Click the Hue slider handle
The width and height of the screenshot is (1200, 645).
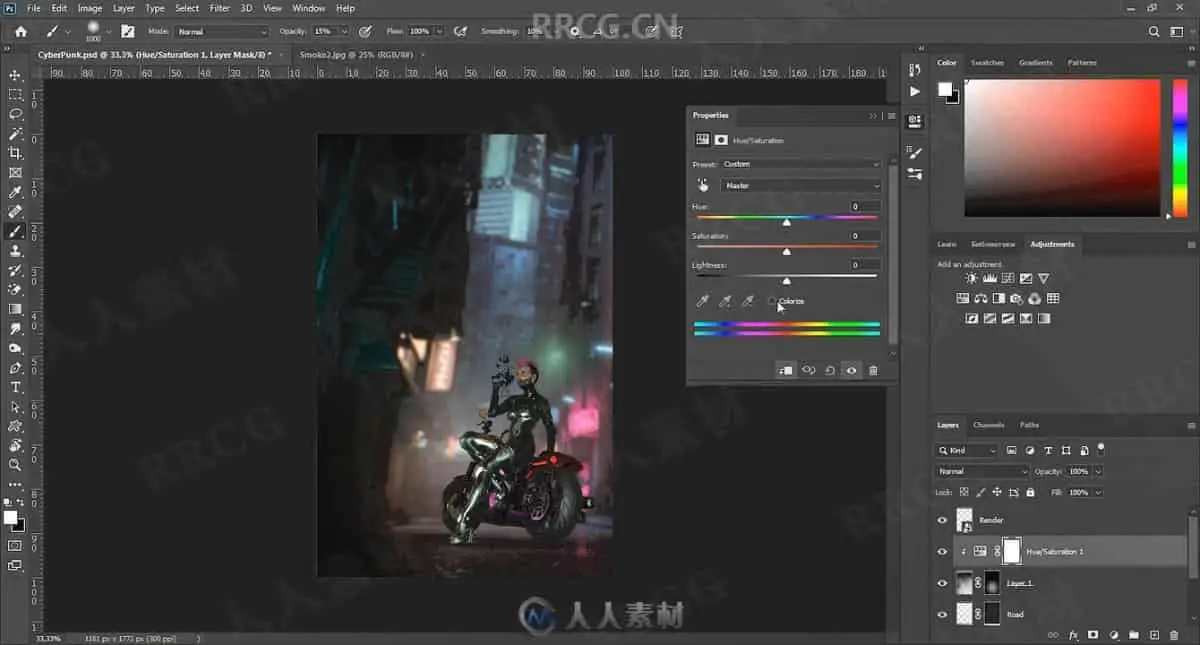pos(786,222)
